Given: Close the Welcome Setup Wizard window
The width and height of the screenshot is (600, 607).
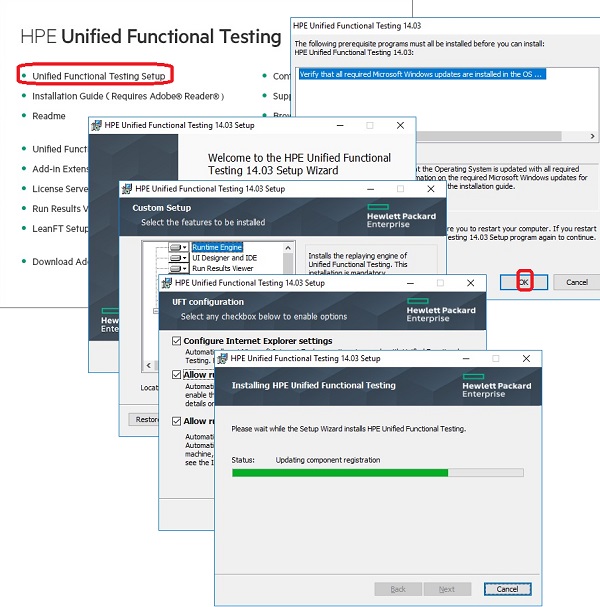Looking at the screenshot, I should pyautogui.click(x=400, y=125).
